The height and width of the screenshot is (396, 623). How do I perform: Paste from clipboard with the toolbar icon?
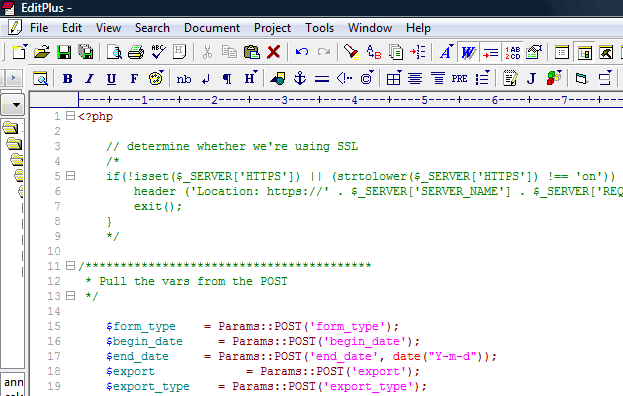point(252,52)
